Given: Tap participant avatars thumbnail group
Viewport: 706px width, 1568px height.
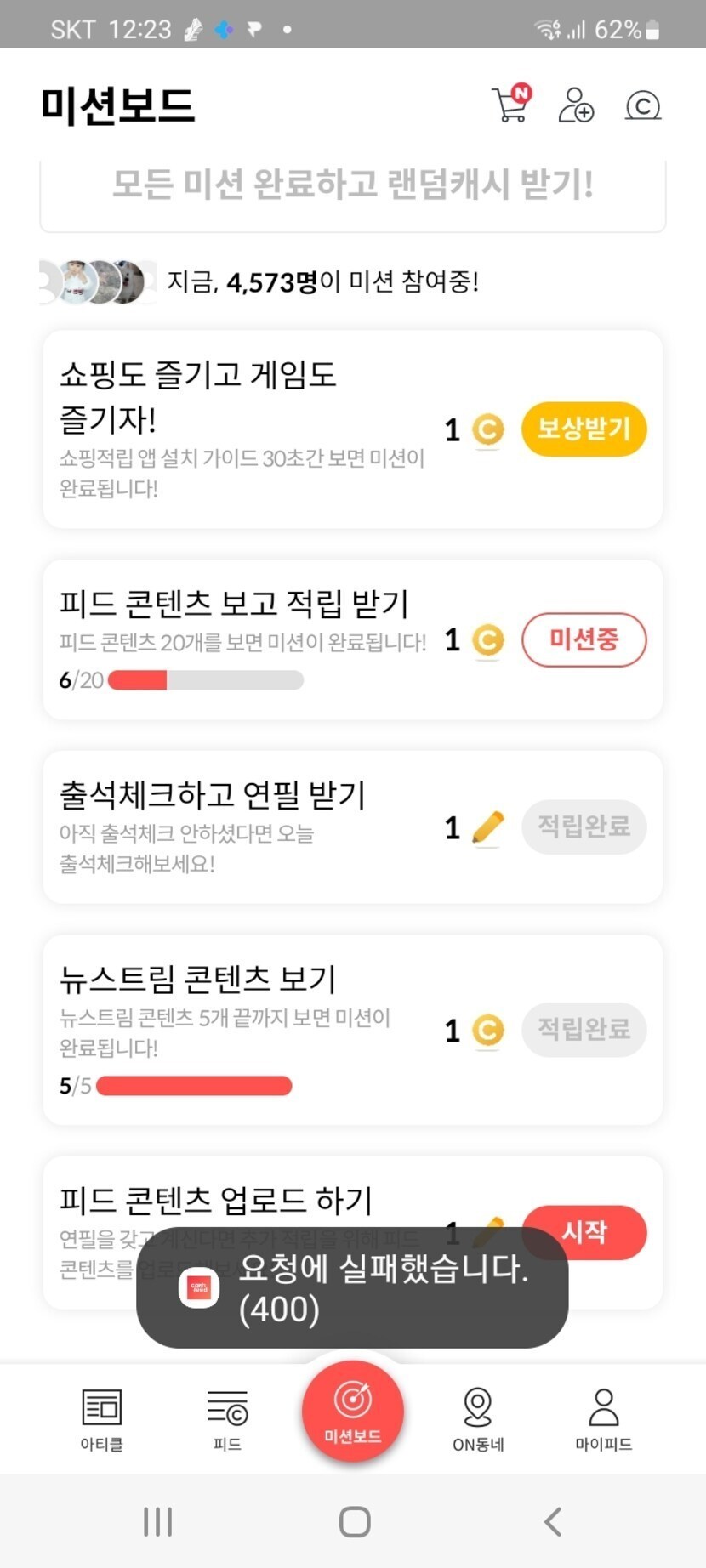Looking at the screenshot, I should (x=98, y=282).
